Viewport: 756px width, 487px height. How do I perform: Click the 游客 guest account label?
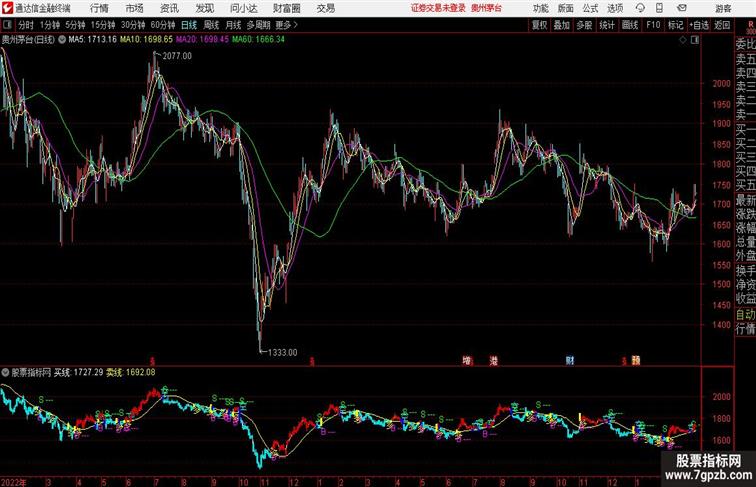pyautogui.click(x=723, y=8)
